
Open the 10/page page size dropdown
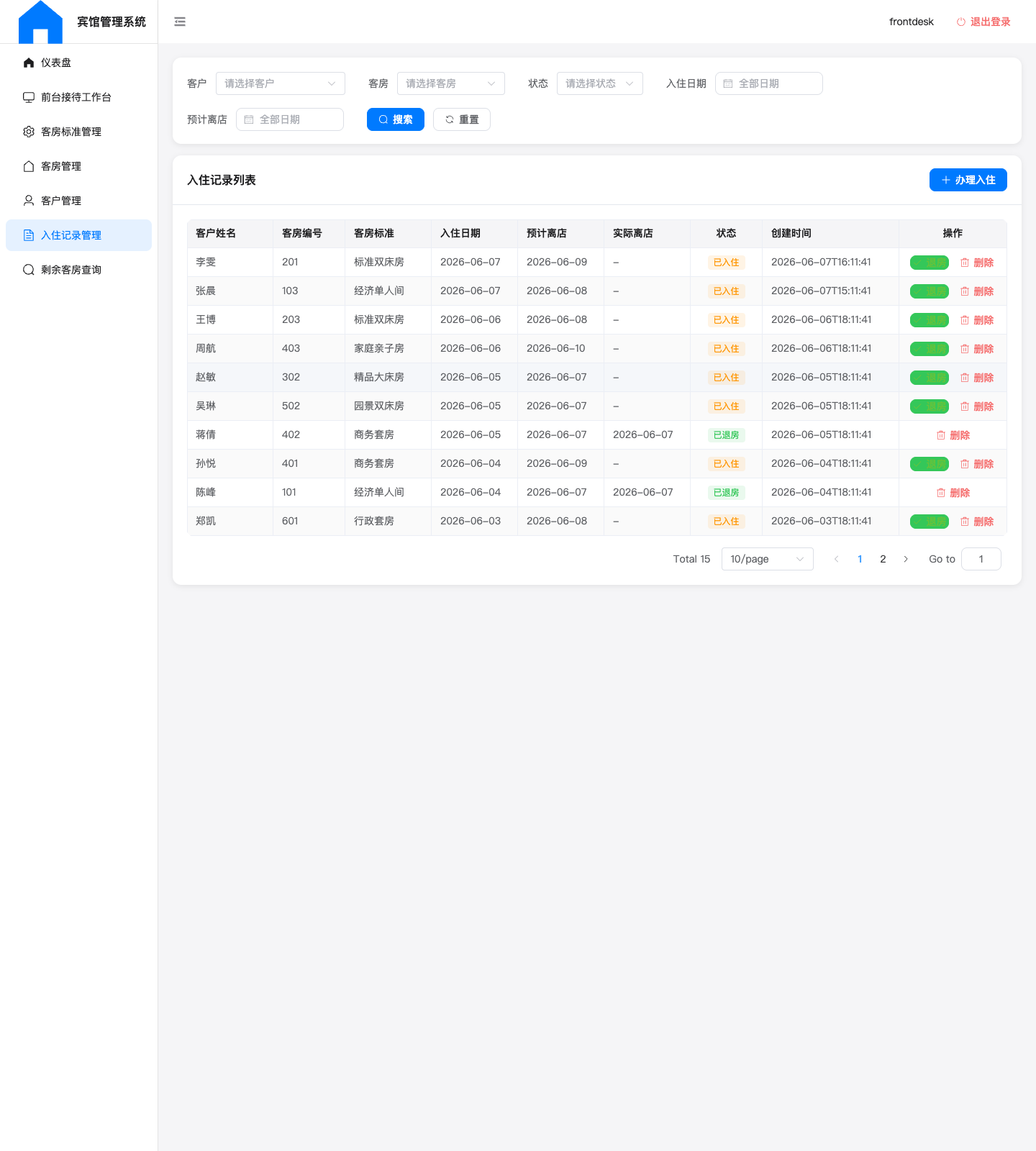[768, 559]
